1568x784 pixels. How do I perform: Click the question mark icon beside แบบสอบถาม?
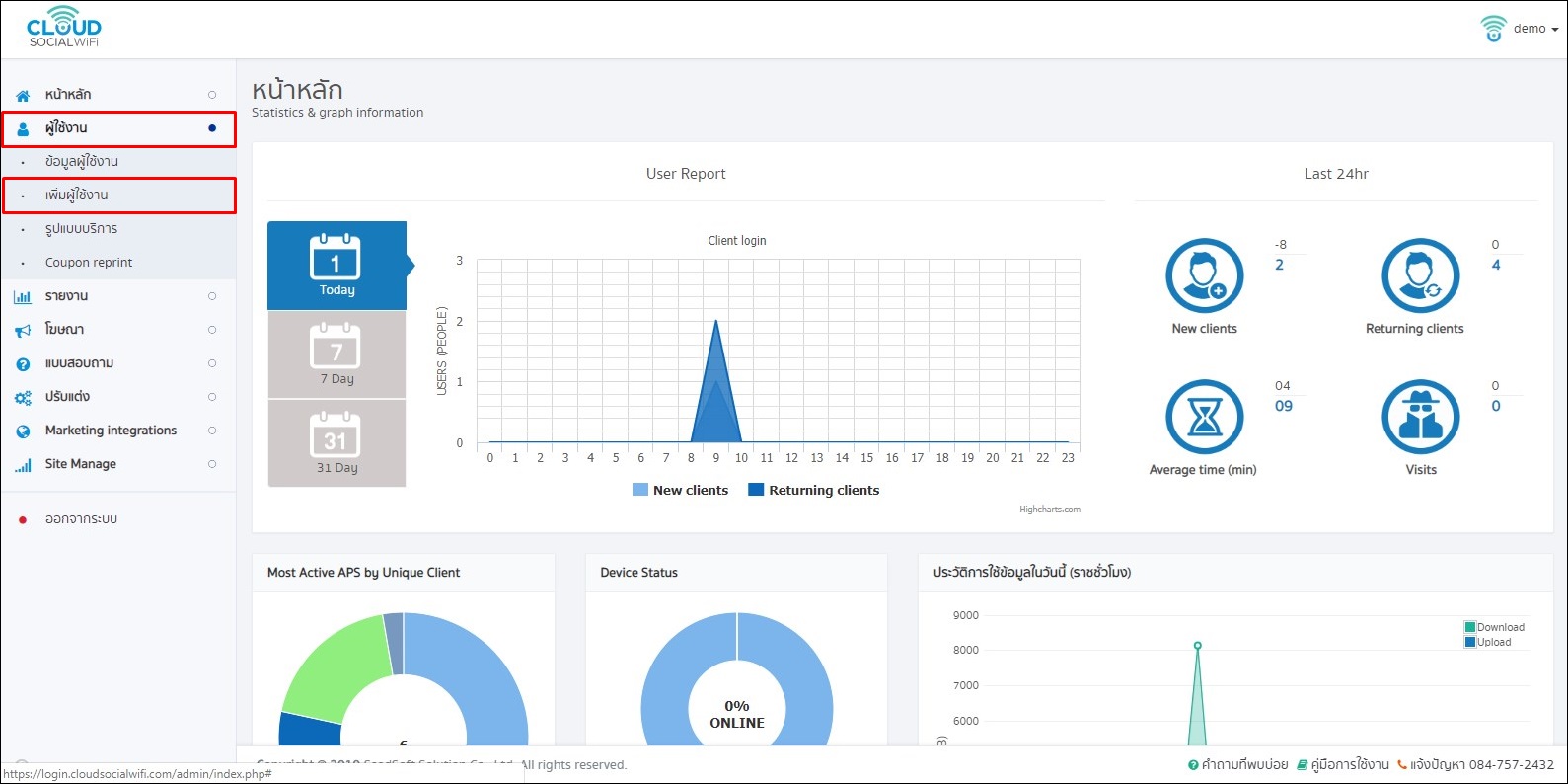23,363
